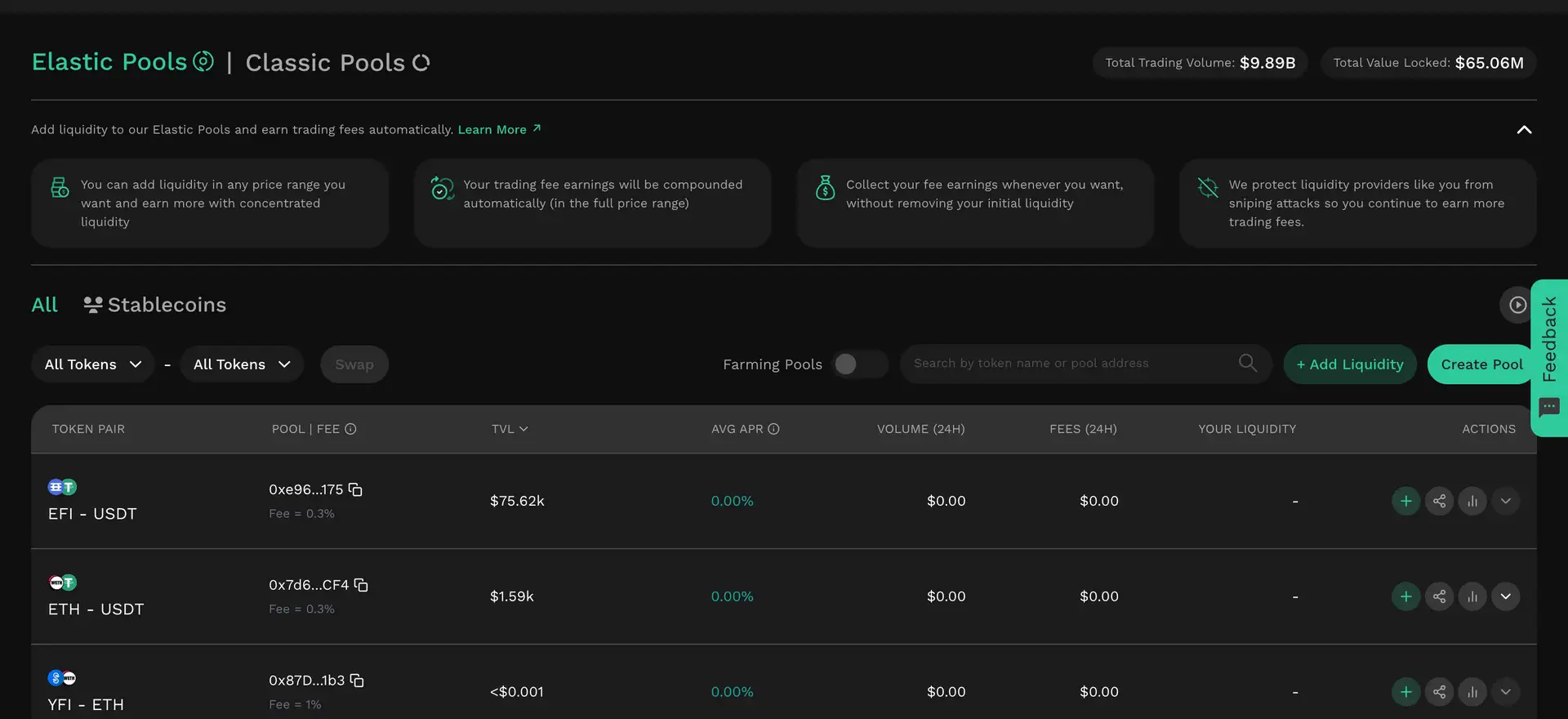Screen dimensions: 1568x719
Task: Click the Fees (24H) column header
Action: click(x=1083, y=429)
